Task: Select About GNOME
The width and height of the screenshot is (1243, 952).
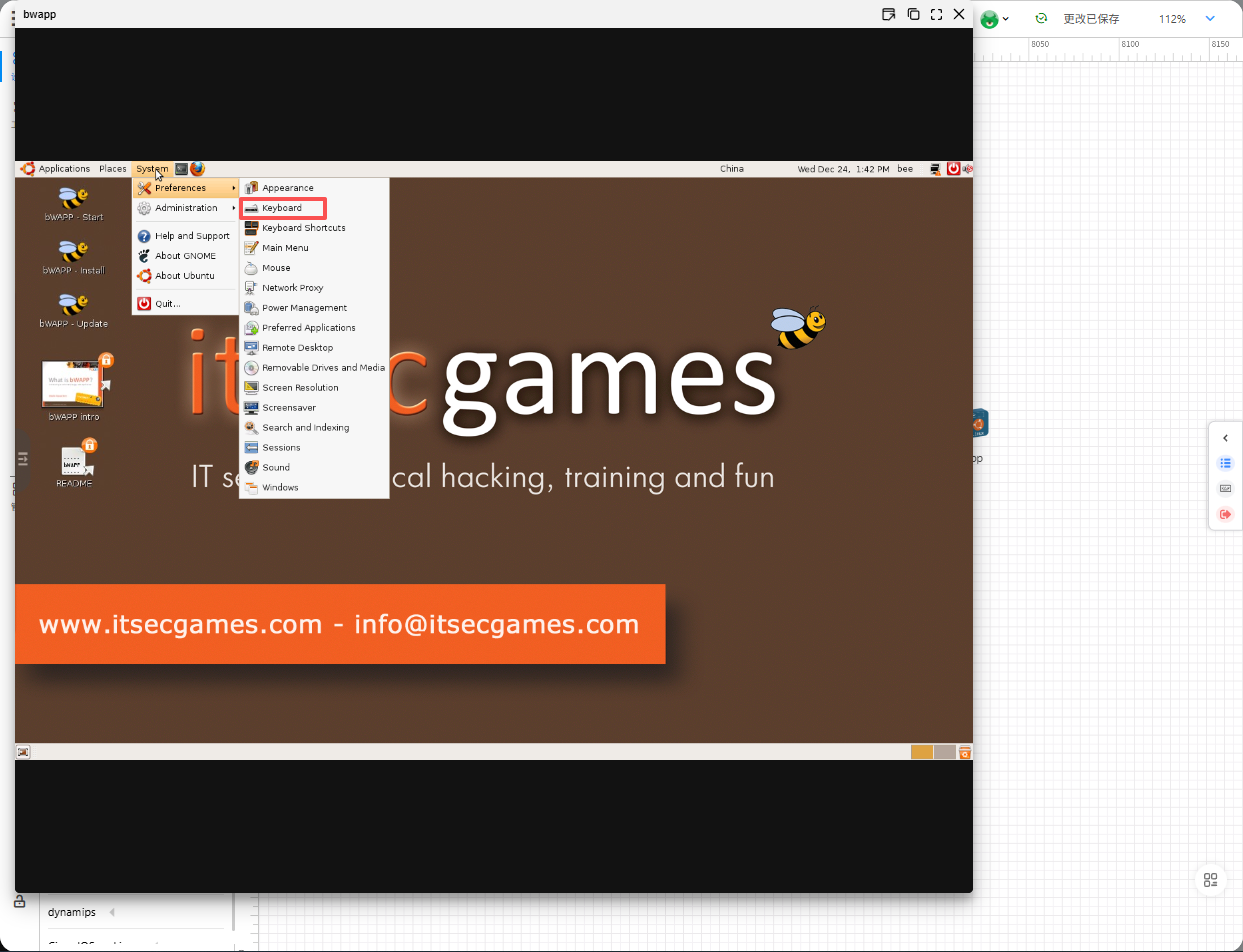Action: (187, 256)
